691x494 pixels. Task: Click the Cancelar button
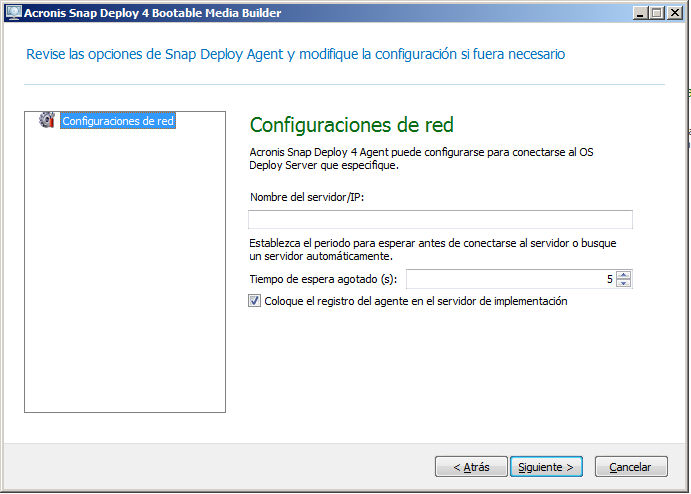tap(631, 467)
